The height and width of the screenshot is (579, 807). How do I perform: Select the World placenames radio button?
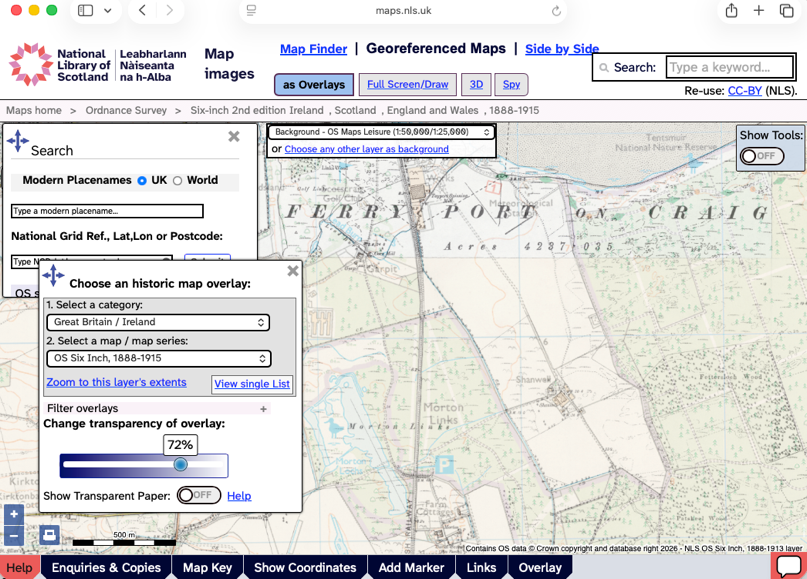coord(178,181)
